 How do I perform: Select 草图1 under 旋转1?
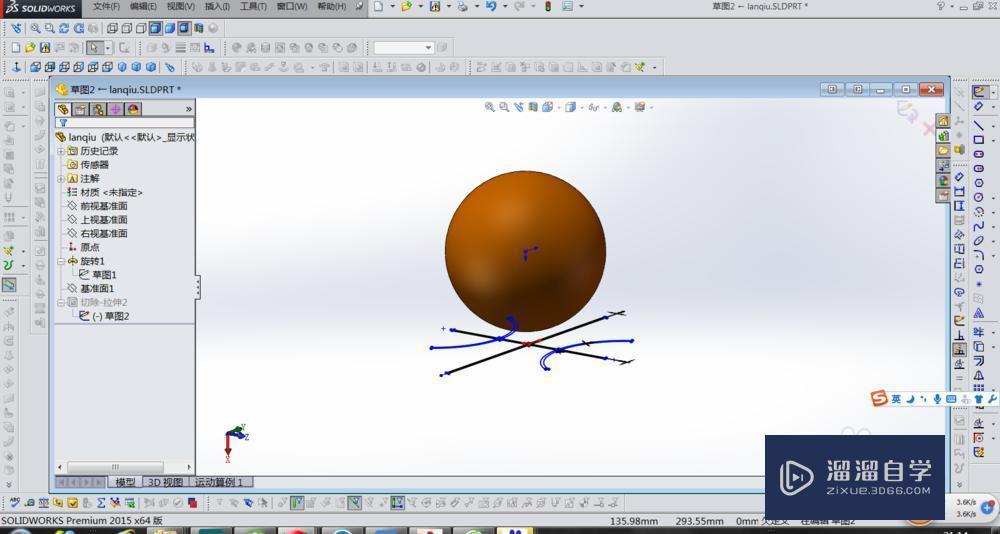[105, 275]
